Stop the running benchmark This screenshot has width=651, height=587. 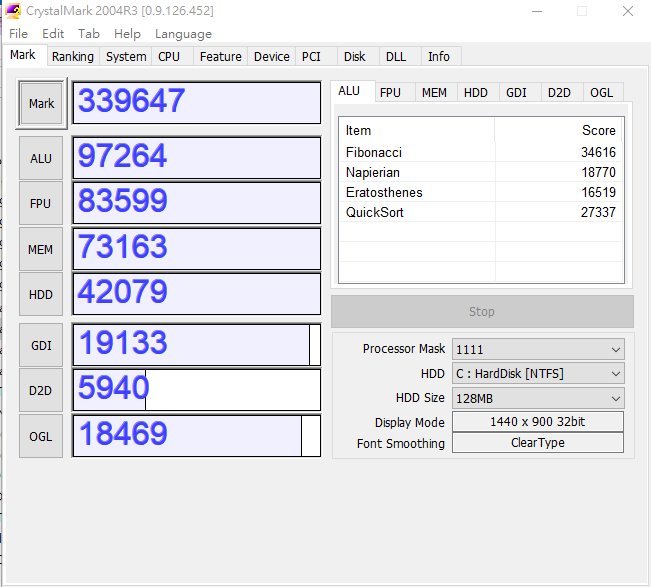(481, 312)
